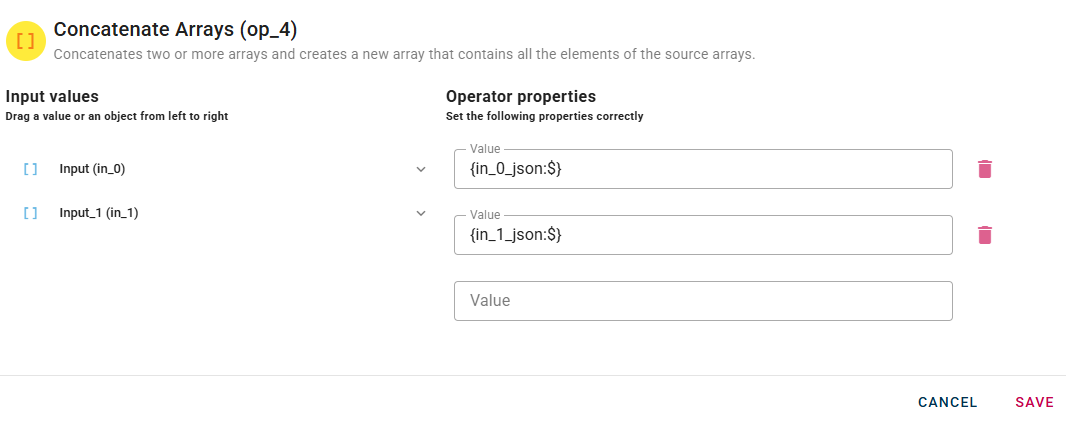Focus the {in_1_json:$} value field
1066x425 pixels.
tap(702, 236)
